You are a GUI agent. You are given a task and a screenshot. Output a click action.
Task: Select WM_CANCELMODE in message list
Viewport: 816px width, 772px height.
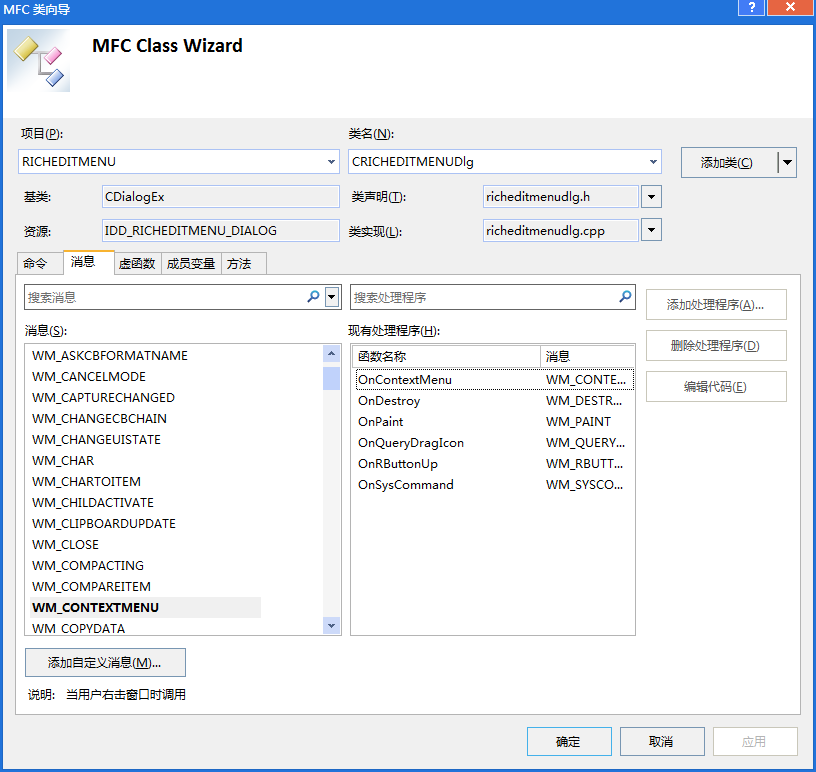(89, 376)
